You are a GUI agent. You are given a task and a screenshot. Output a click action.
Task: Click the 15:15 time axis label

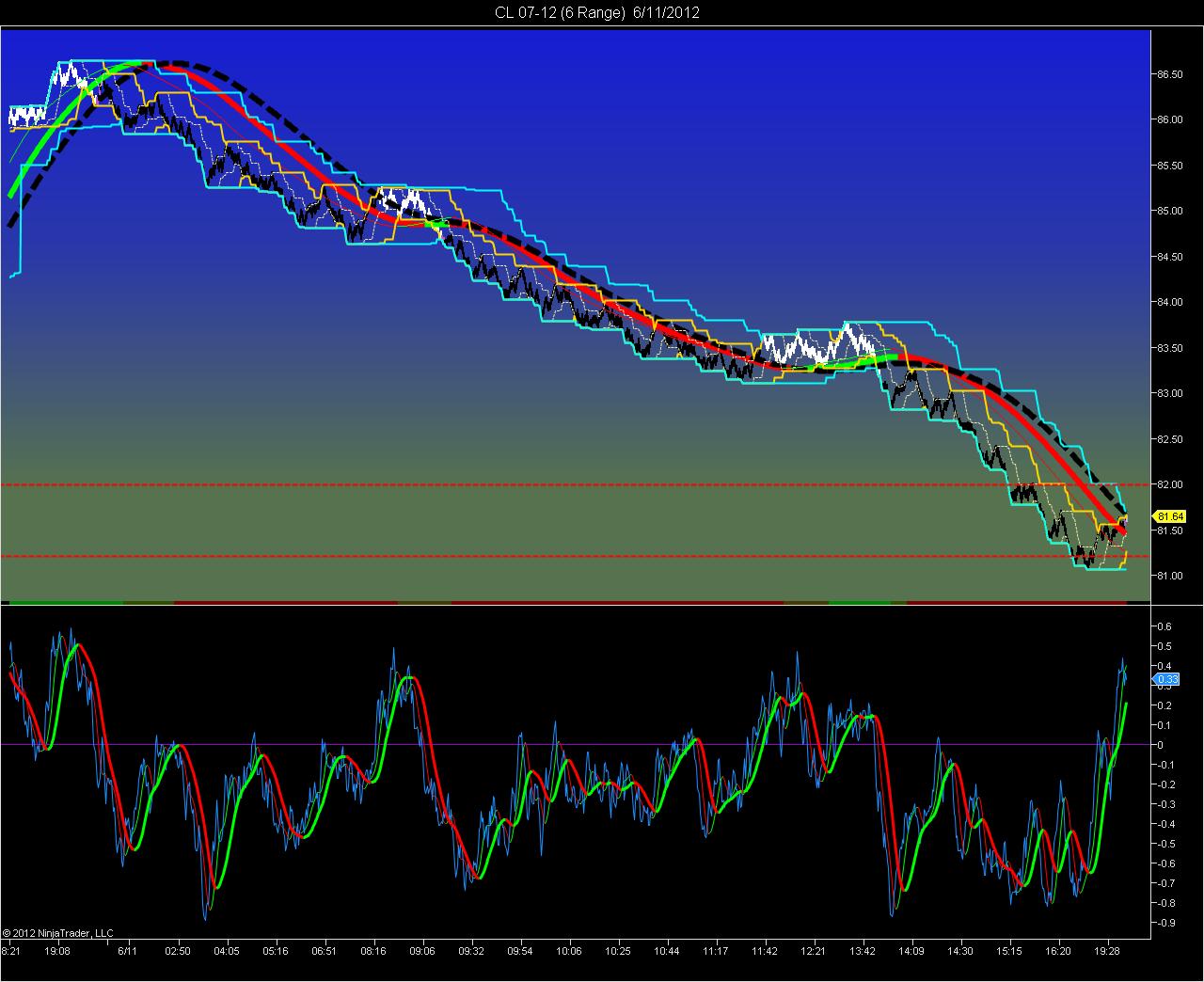(x=1009, y=951)
